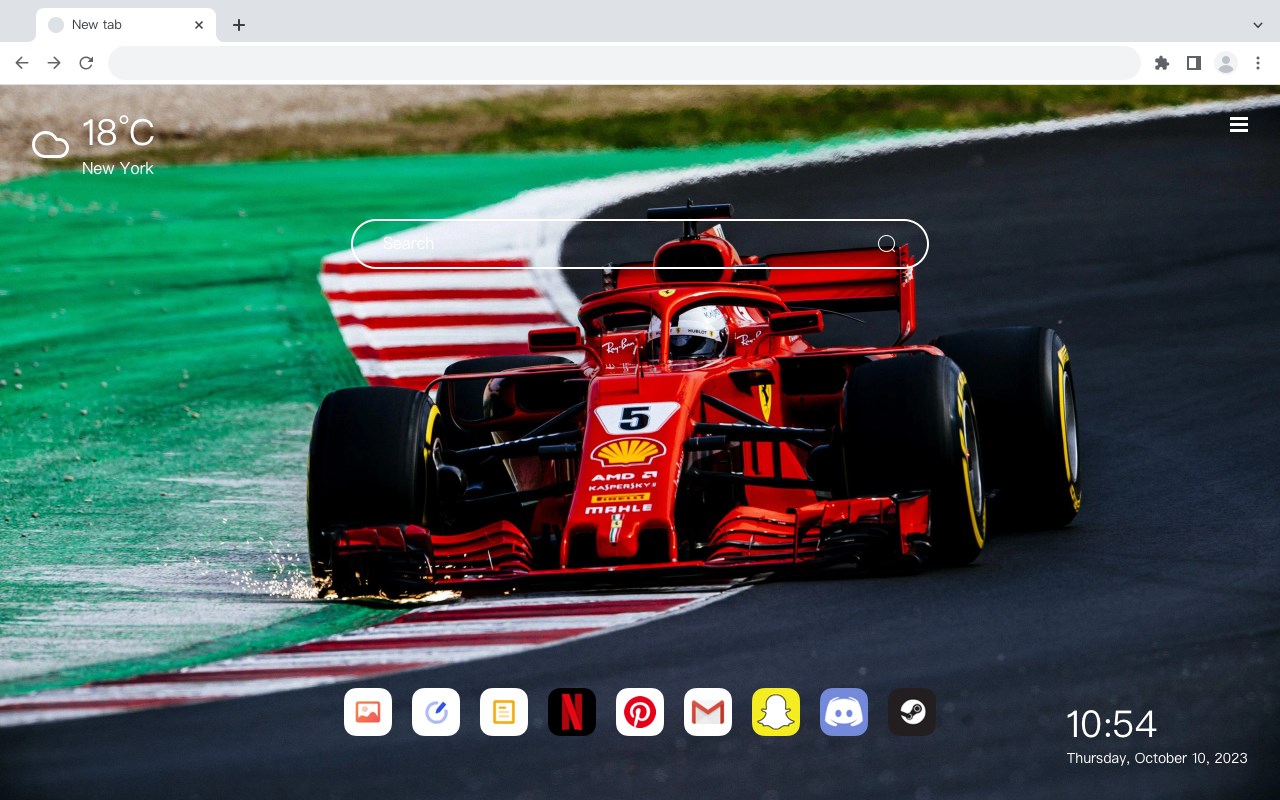Click the Thursday, October 10, 2023 date

(x=1157, y=758)
